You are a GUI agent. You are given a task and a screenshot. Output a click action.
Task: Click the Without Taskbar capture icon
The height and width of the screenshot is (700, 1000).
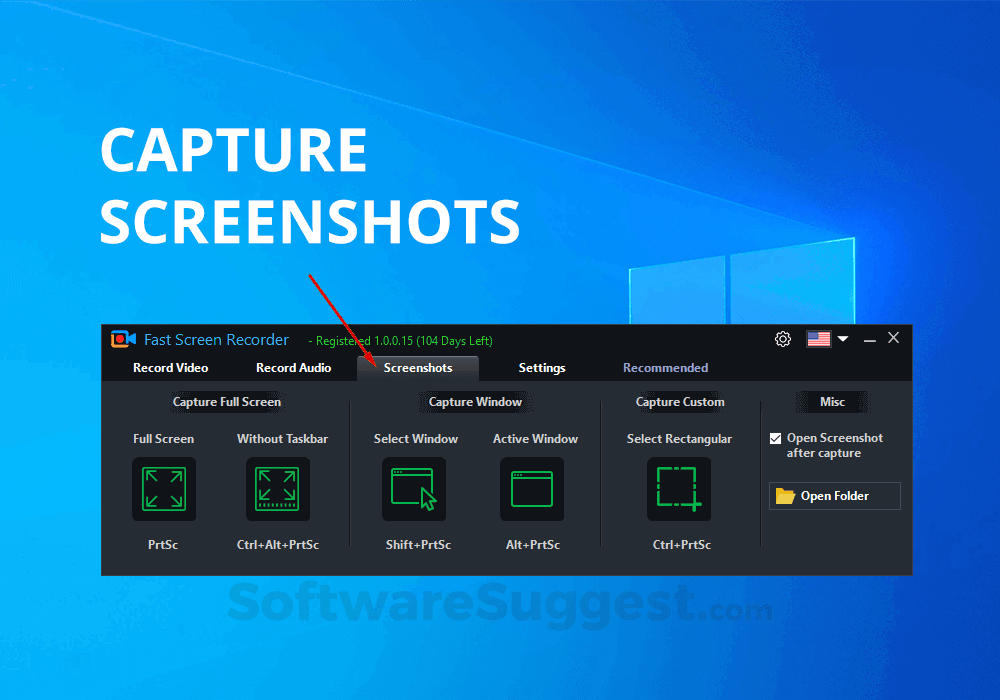(278, 489)
